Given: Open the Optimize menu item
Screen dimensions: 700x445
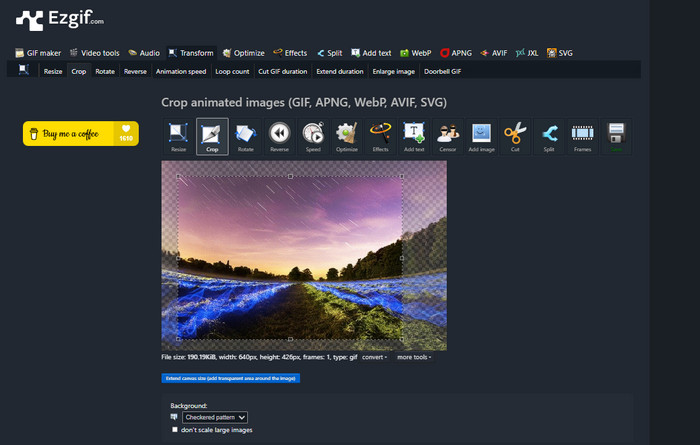Looking at the screenshot, I should (243, 53).
